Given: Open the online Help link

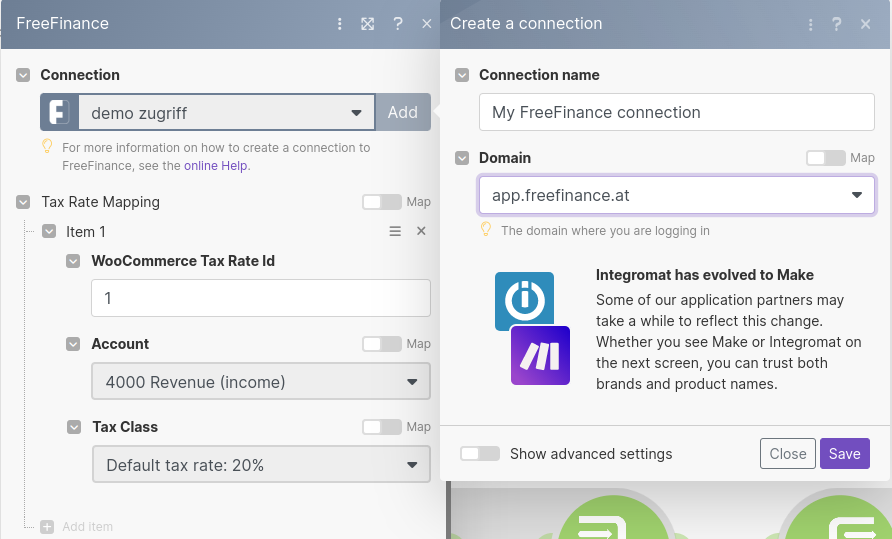Looking at the screenshot, I should click(215, 166).
